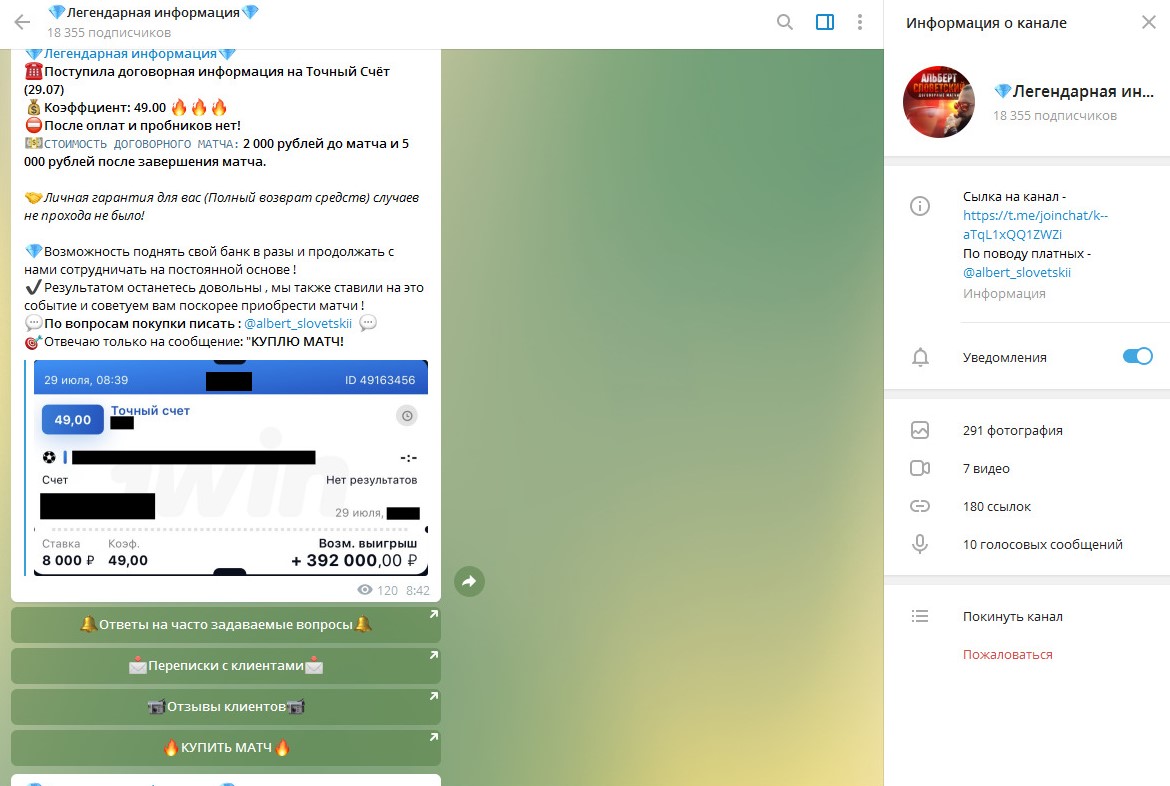Image resolution: width=1170 pixels, height=786 pixels.
Task: Open the three-dot channel menu
Action: pos(860,22)
